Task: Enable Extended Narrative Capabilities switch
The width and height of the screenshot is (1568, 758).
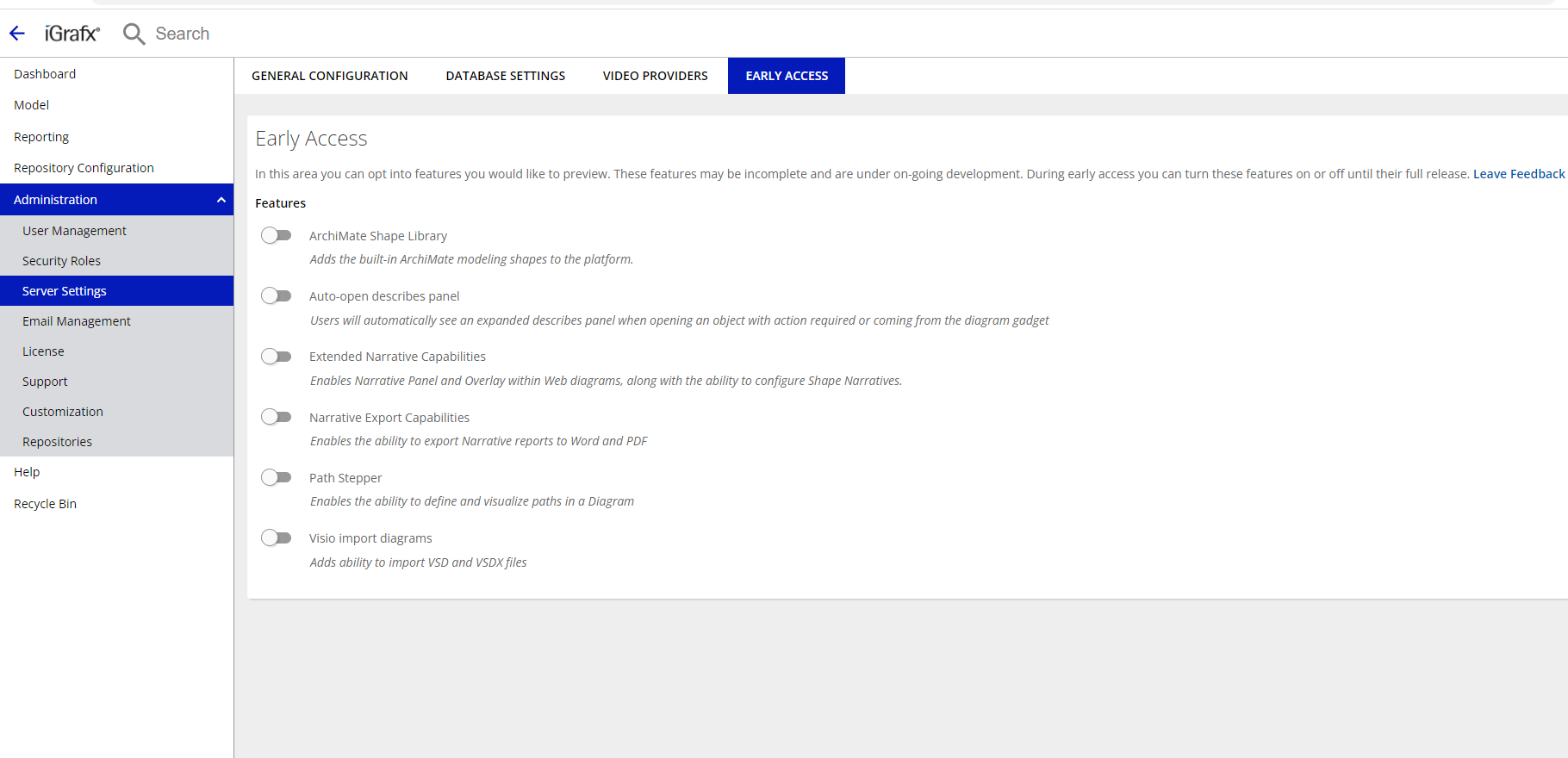Action: (x=277, y=356)
